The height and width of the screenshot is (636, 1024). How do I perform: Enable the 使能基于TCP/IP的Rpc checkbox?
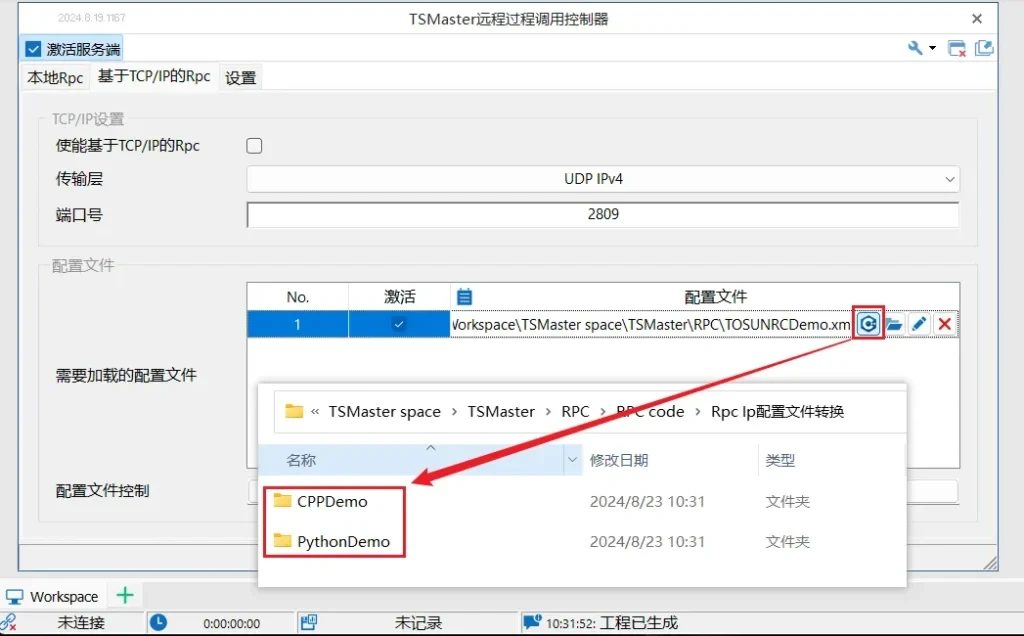tap(255, 146)
